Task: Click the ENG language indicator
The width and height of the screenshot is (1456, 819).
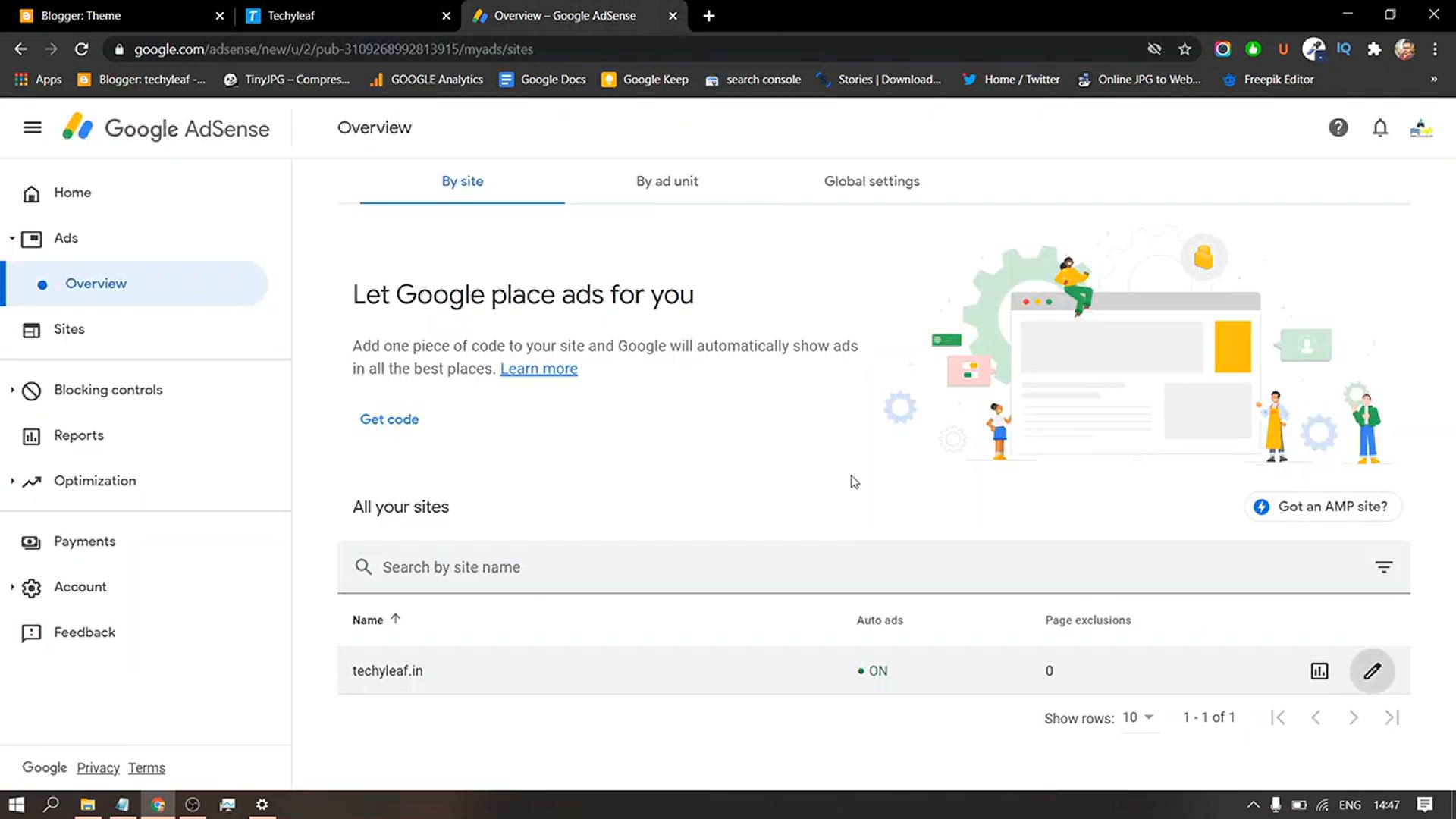Action: click(x=1350, y=805)
